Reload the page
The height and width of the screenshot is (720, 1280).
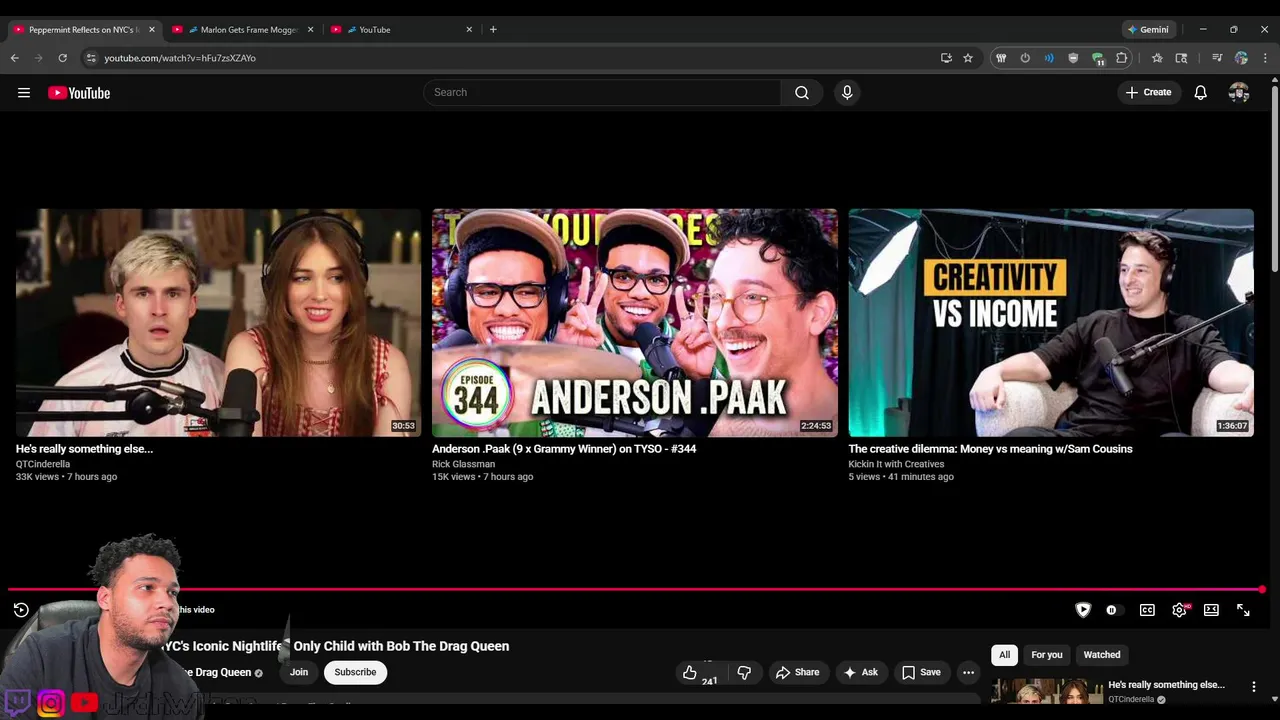(63, 58)
